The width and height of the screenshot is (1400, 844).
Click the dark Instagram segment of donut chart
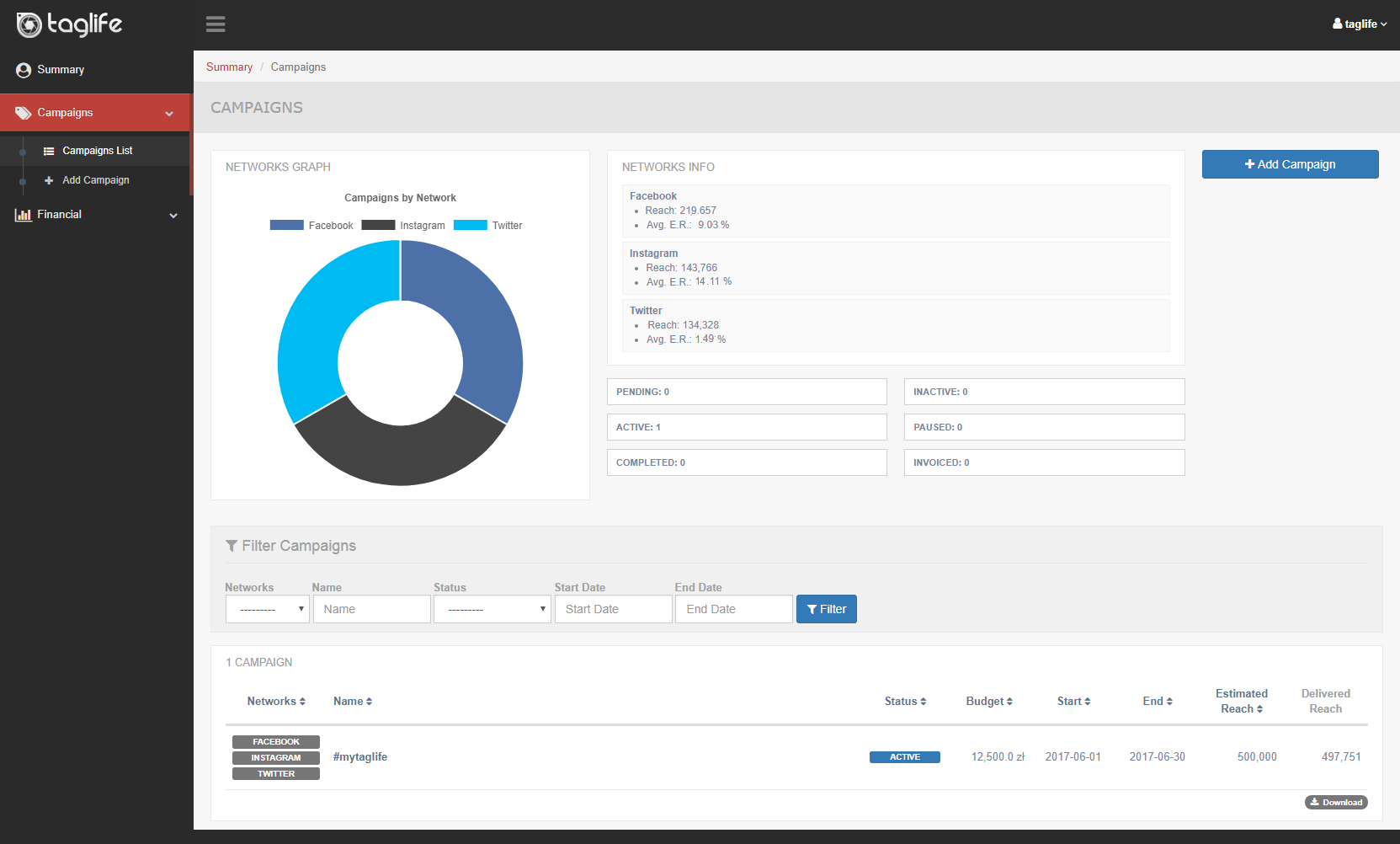400,455
